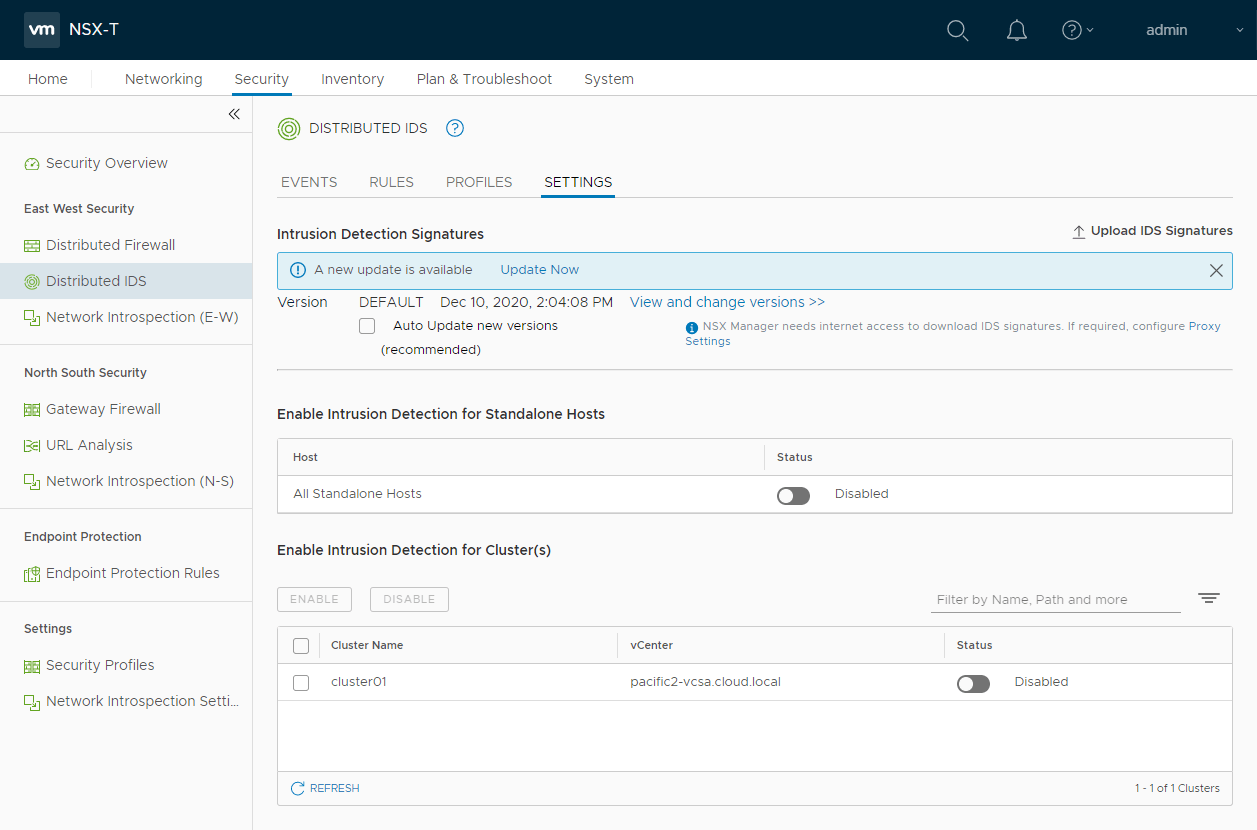This screenshot has width=1257, height=830.
Task: Open View and change versions link
Action: pyautogui.click(x=727, y=302)
